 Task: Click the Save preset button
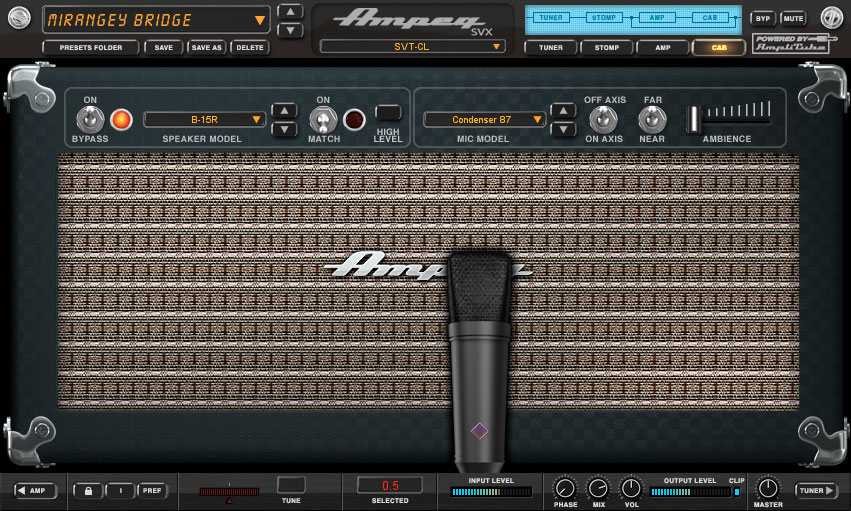pos(163,48)
